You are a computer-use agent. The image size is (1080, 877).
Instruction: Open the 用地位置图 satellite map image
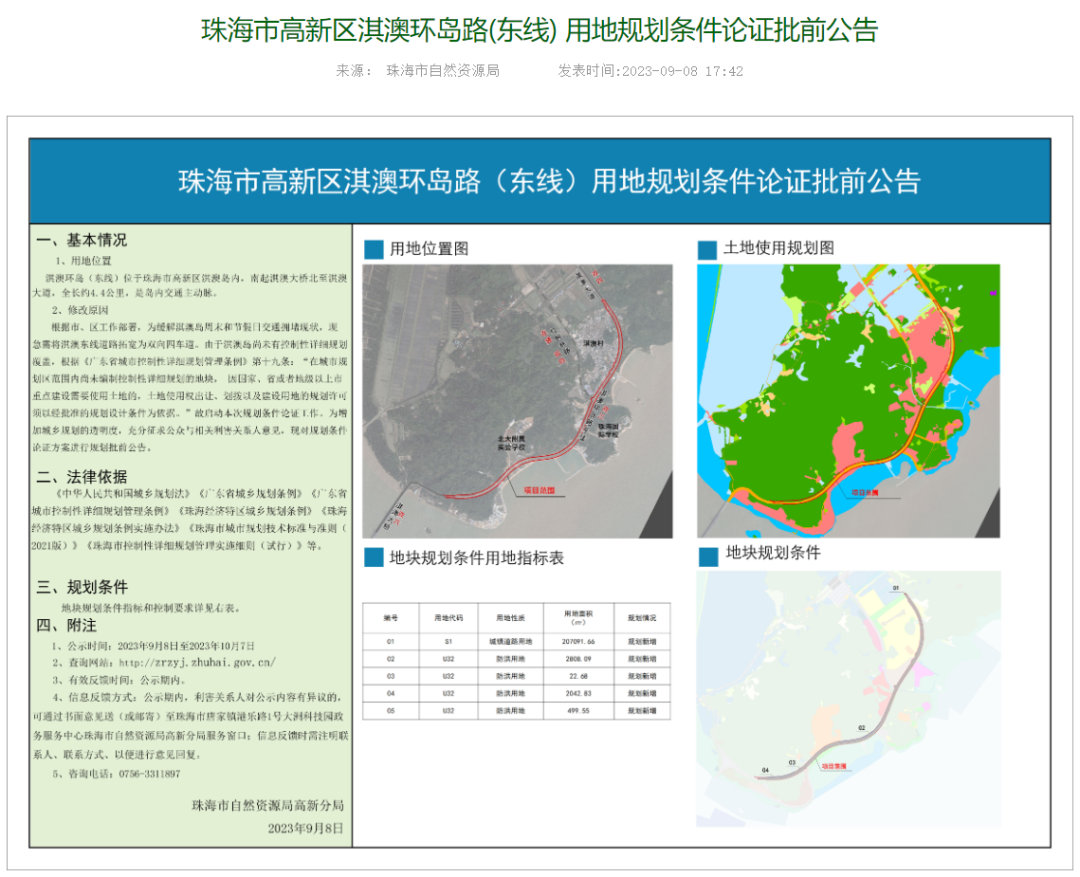point(517,400)
